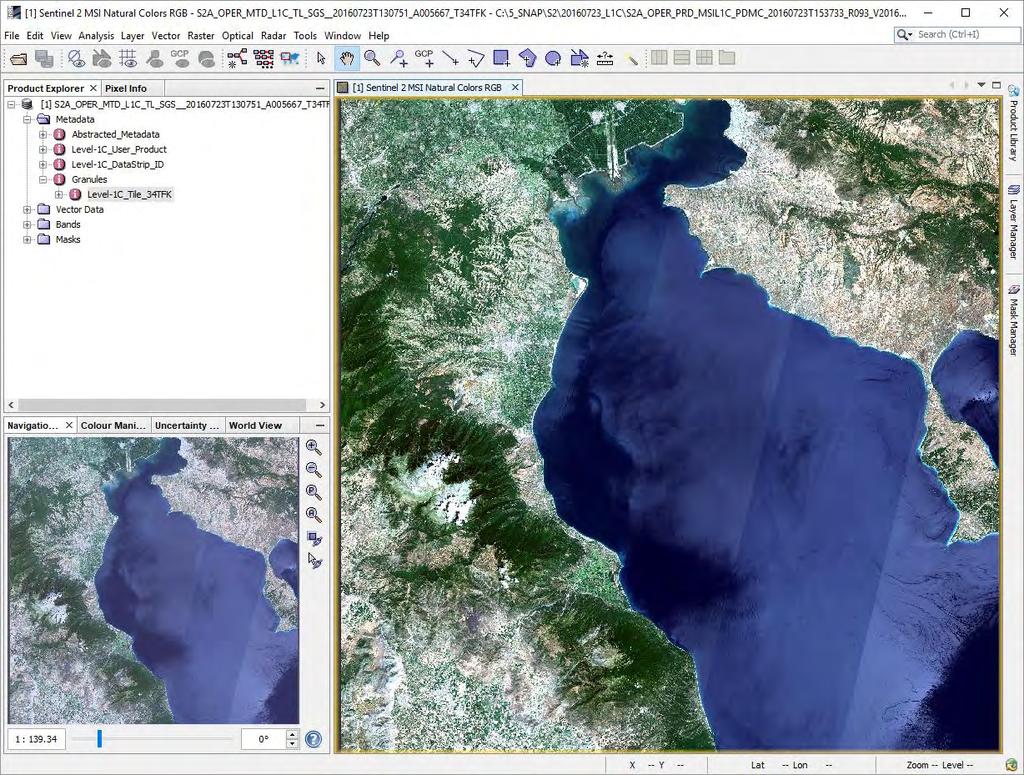Click the Range Finder ruler tool
Viewport: 1024px width, 775px height.
(x=605, y=58)
